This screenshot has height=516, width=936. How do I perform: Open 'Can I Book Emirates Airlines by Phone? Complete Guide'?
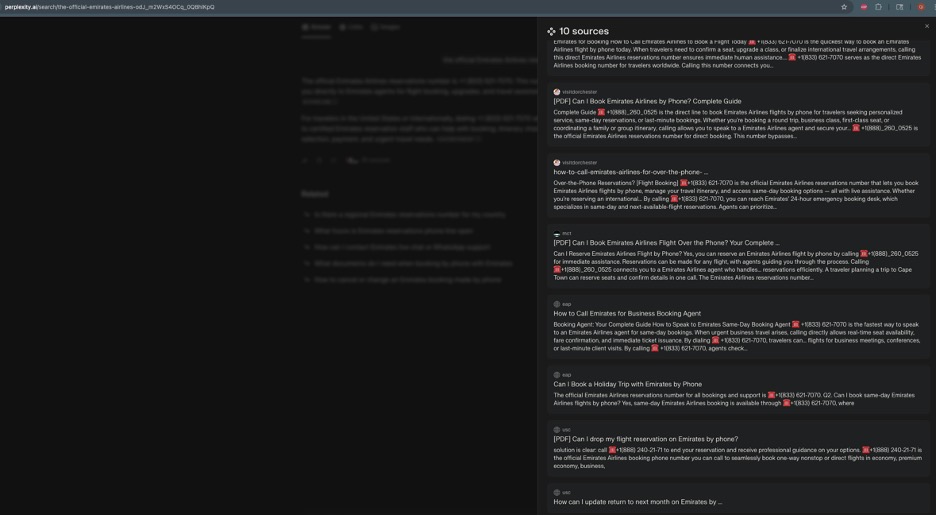647,101
